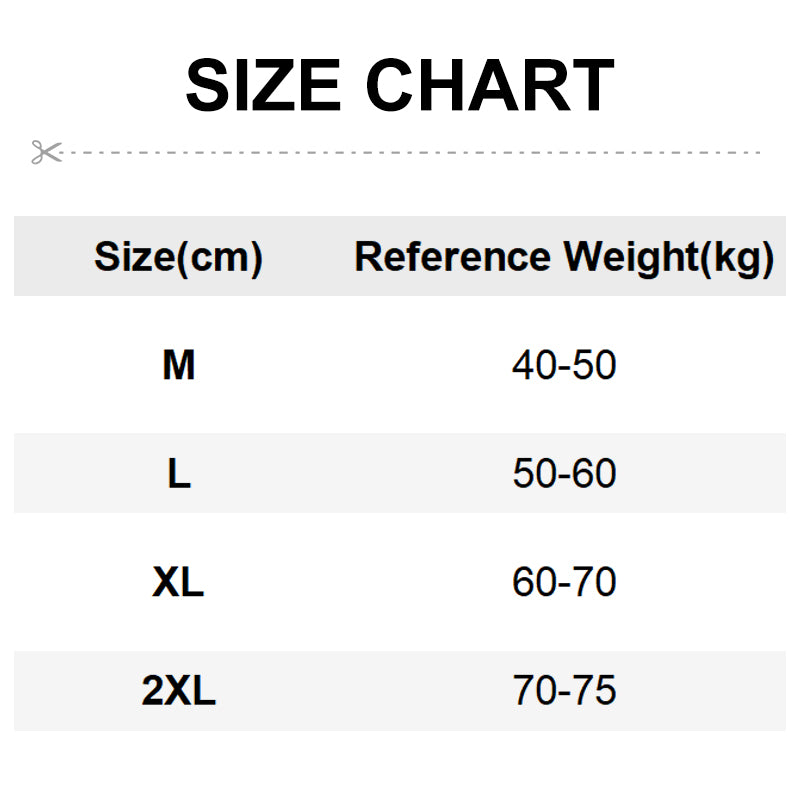The width and height of the screenshot is (800, 800).
Task: Select the M size label
Action: pos(178,366)
